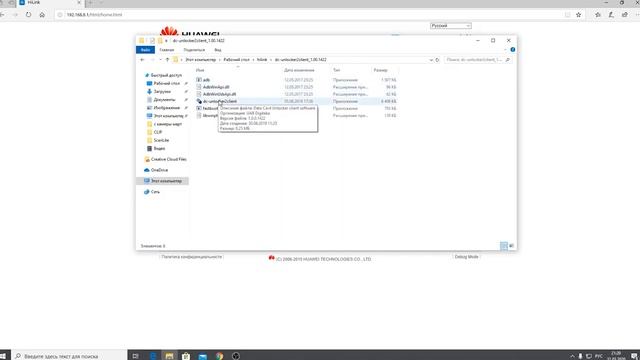Image resolution: width=640 pixels, height=360 pixels.
Task: Open the browser favorites hub icon
Action: tap(598, 15)
